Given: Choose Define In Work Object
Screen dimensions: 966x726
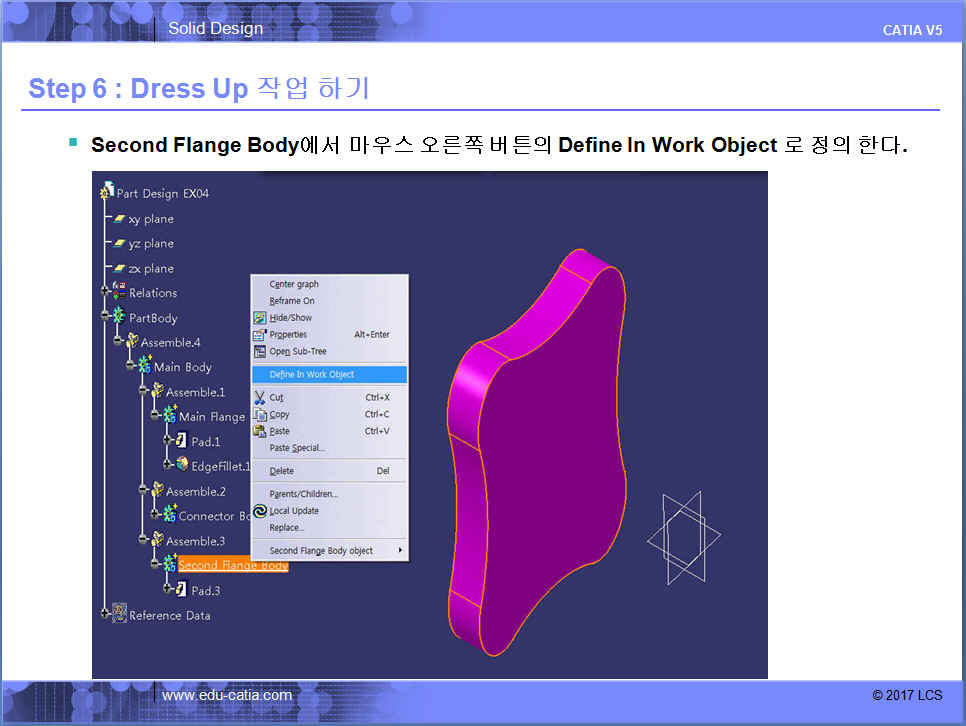Looking at the screenshot, I should pyautogui.click(x=311, y=375).
